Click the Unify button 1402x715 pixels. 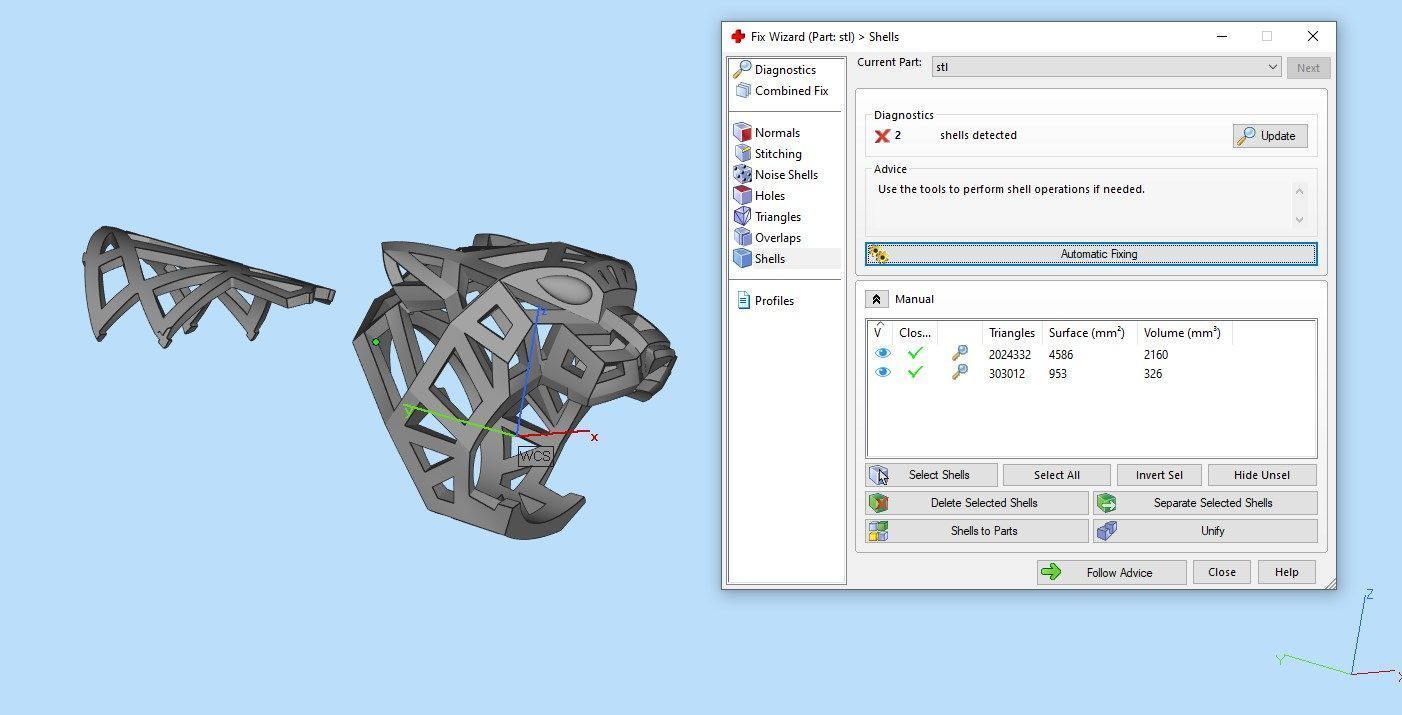click(1205, 531)
